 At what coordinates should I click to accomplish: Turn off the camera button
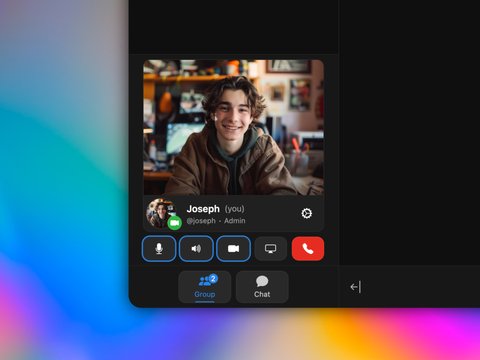tap(233, 249)
